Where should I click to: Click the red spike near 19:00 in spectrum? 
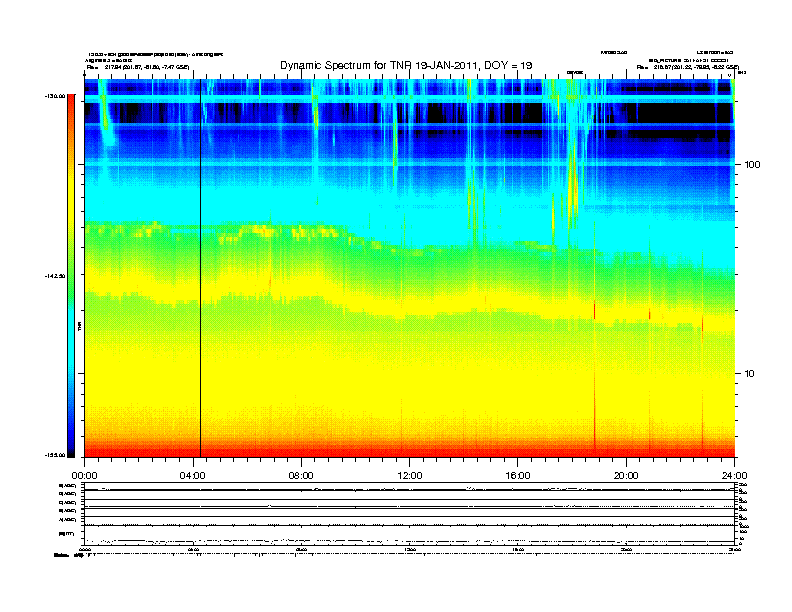click(x=595, y=311)
